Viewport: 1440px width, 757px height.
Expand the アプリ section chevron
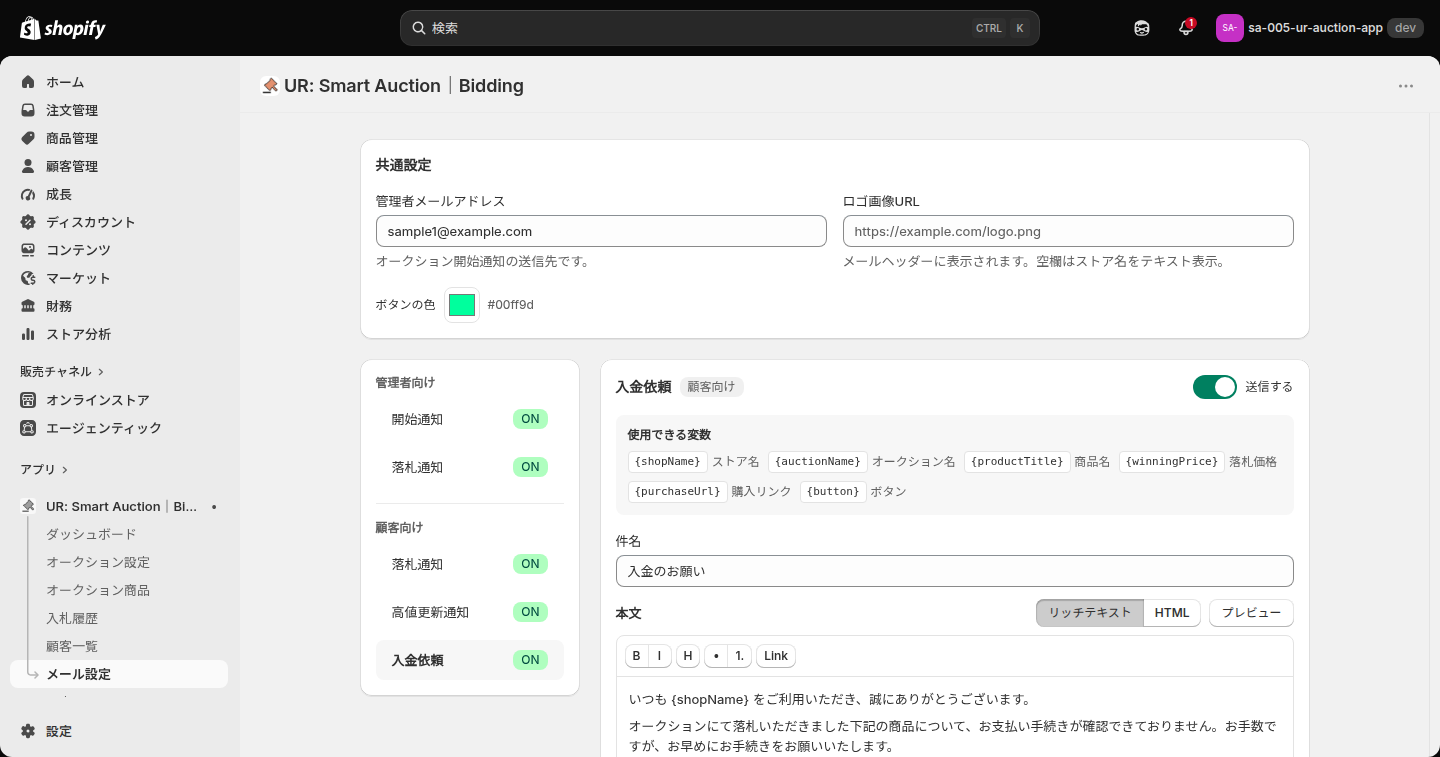[x=65, y=470]
